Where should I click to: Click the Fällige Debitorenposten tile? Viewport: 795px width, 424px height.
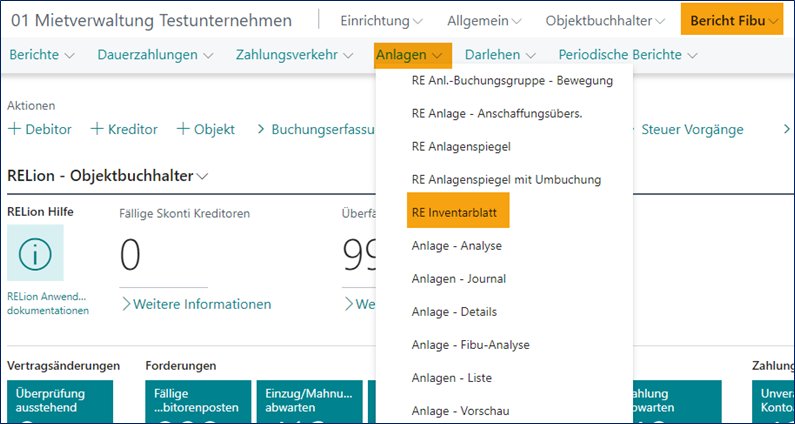[197, 400]
